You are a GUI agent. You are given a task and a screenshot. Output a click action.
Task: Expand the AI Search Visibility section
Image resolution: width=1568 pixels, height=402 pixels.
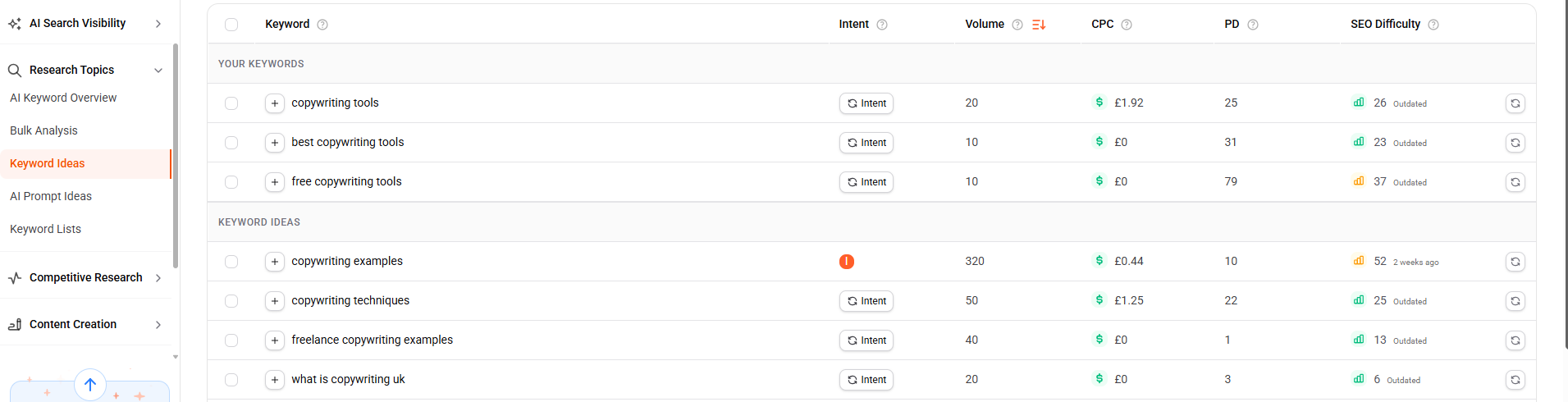tap(158, 24)
